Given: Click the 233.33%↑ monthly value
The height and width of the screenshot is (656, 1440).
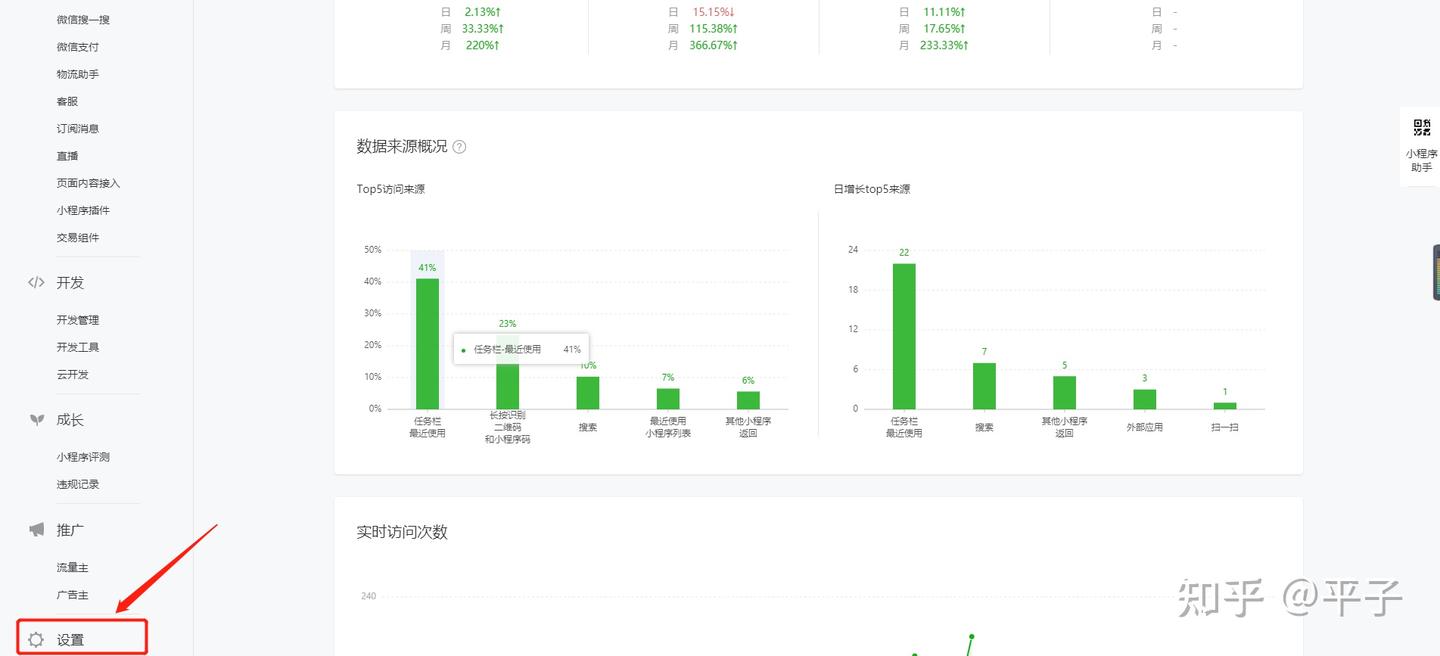Looking at the screenshot, I should tap(945, 45).
